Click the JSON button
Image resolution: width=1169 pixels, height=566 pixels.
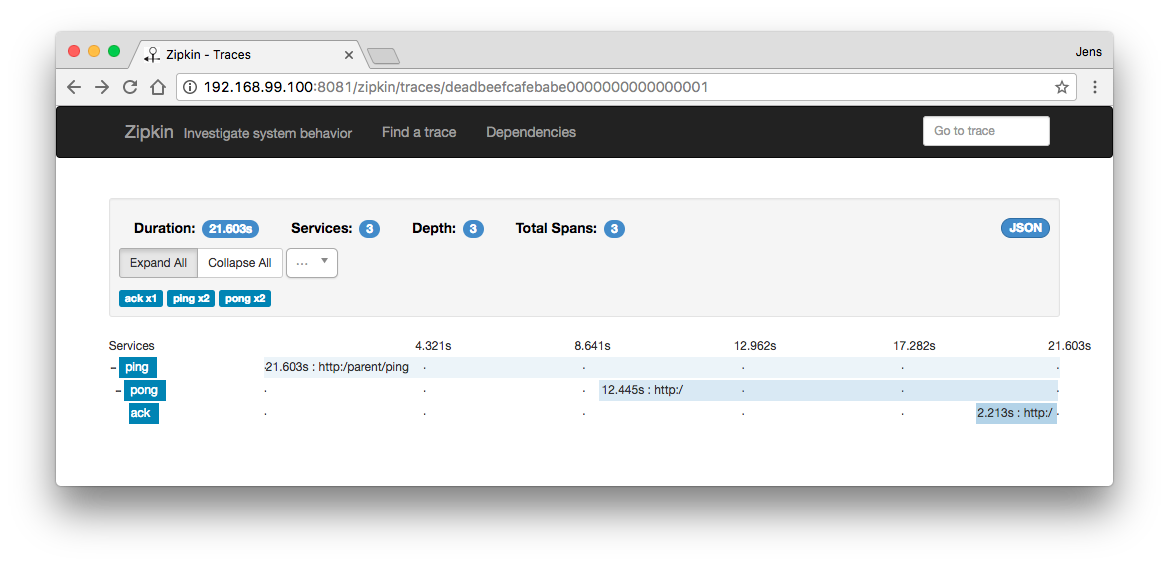pyautogui.click(x=1025, y=228)
